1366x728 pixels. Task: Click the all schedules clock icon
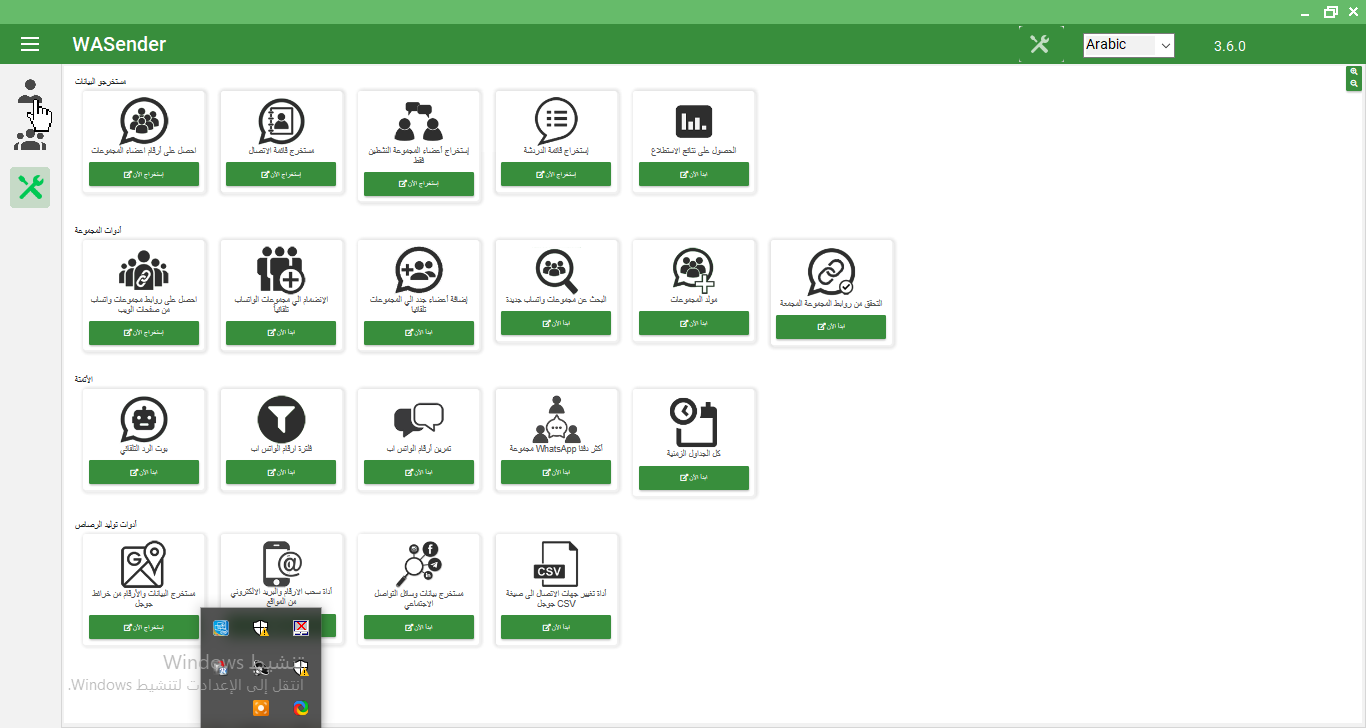[x=694, y=422]
